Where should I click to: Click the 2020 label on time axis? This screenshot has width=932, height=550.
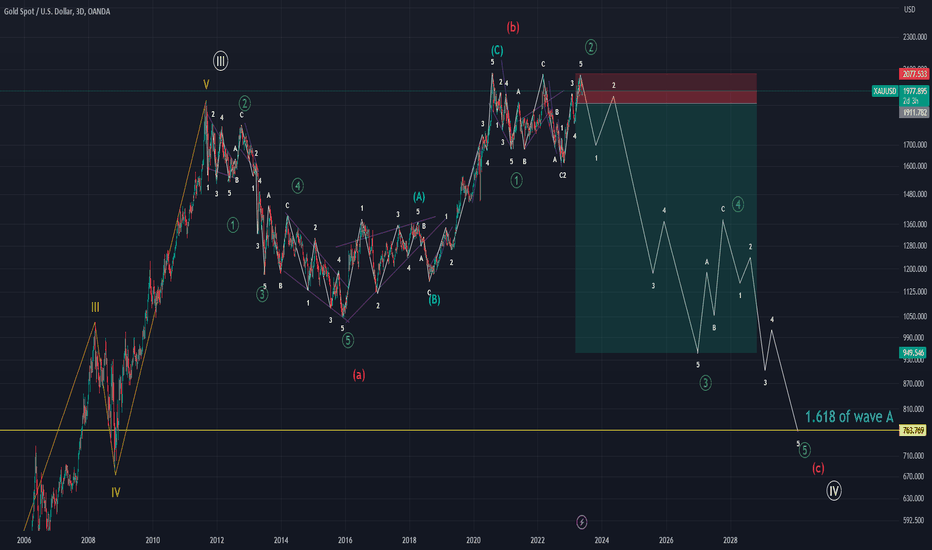[473, 540]
